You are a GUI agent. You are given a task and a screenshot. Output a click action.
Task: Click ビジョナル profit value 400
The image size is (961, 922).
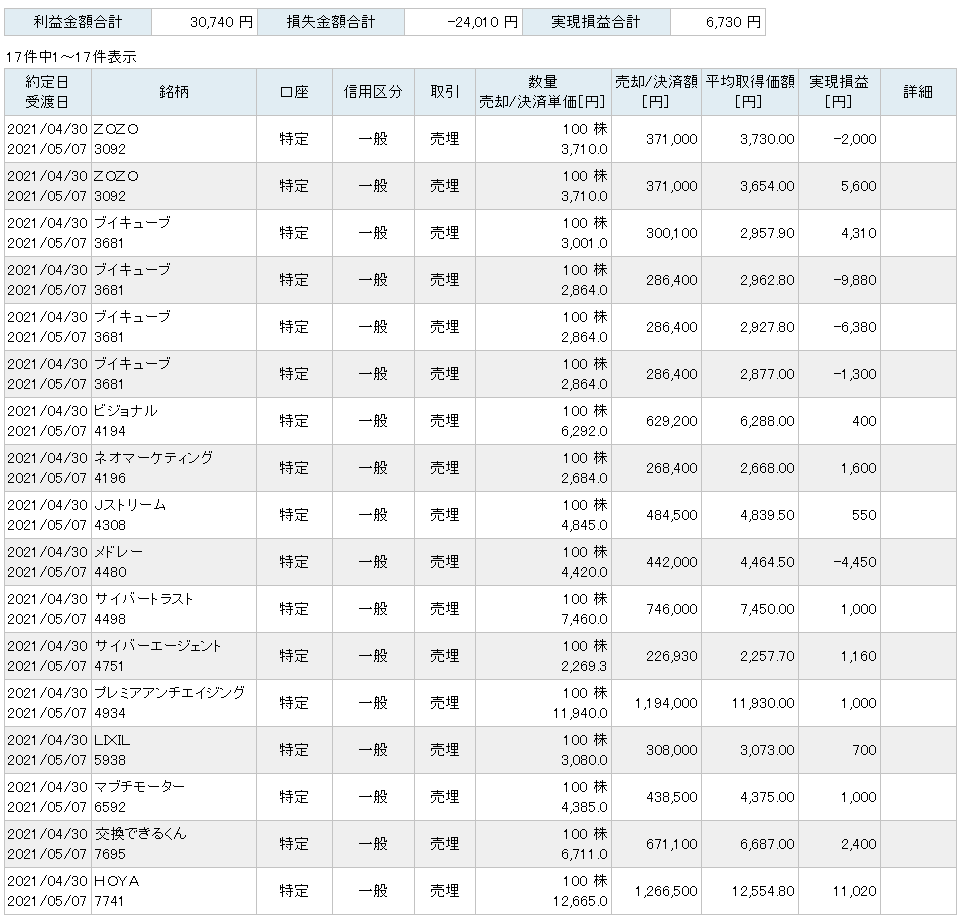(864, 421)
